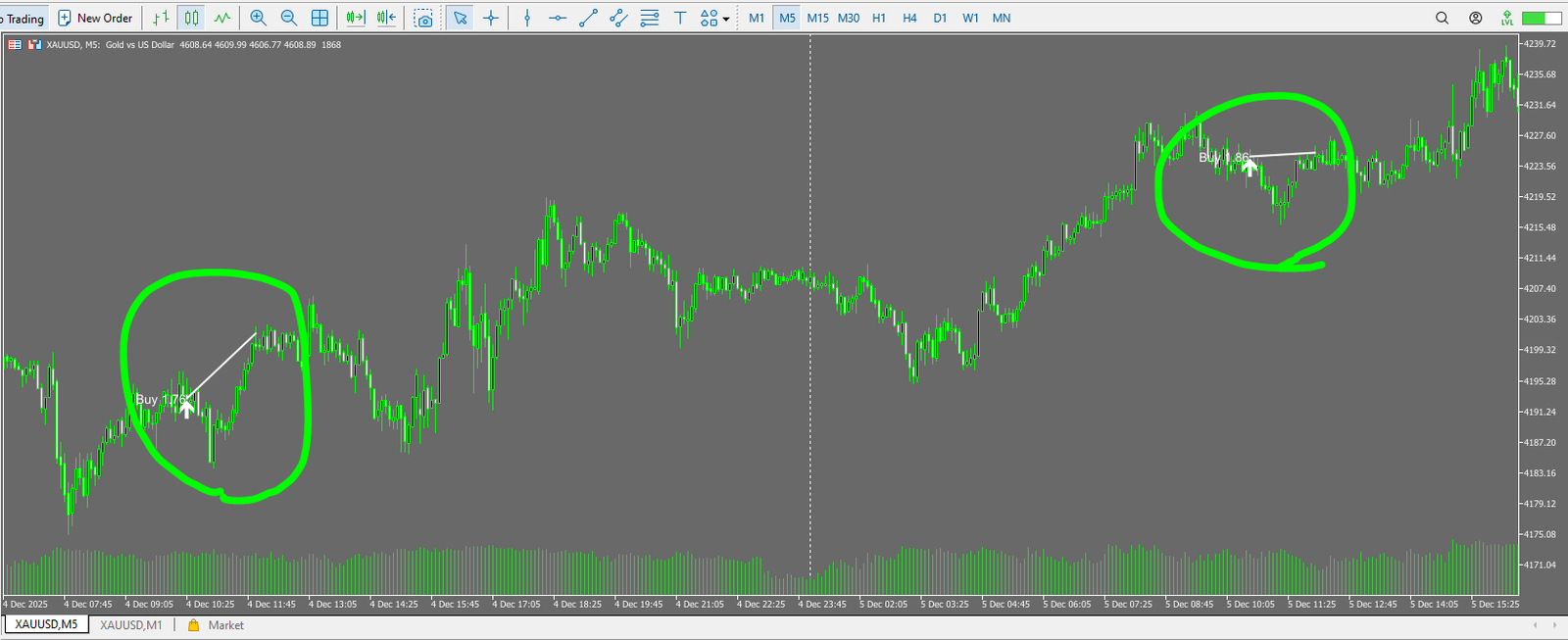Open the Market tab
This screenshot has width=1568, height=640.
[x=225, y=625]
